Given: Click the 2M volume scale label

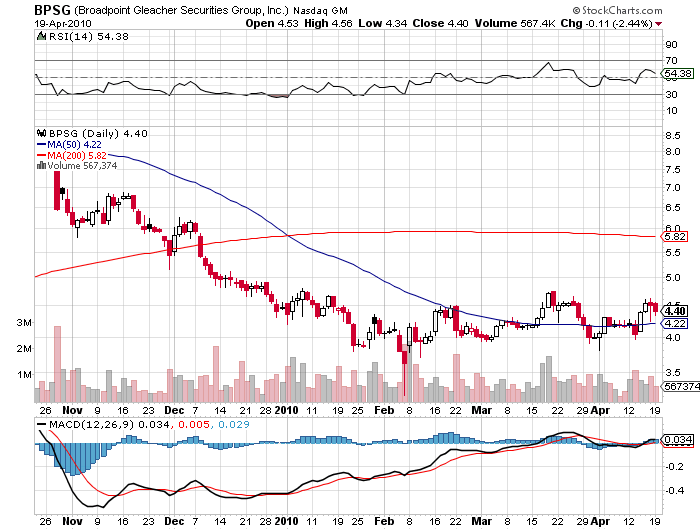Looking at the screenshot, I should pos(24,348).
